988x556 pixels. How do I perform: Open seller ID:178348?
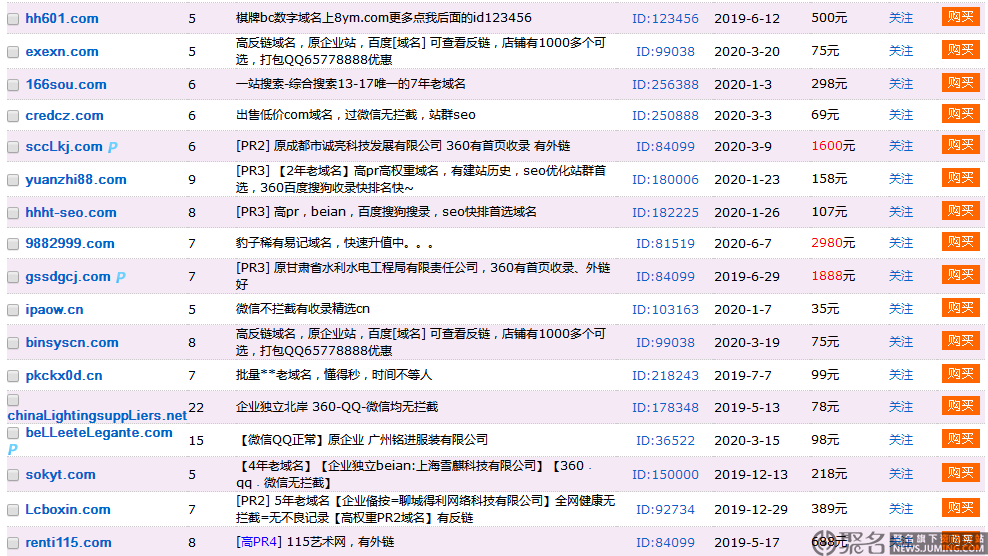(665, 407)
